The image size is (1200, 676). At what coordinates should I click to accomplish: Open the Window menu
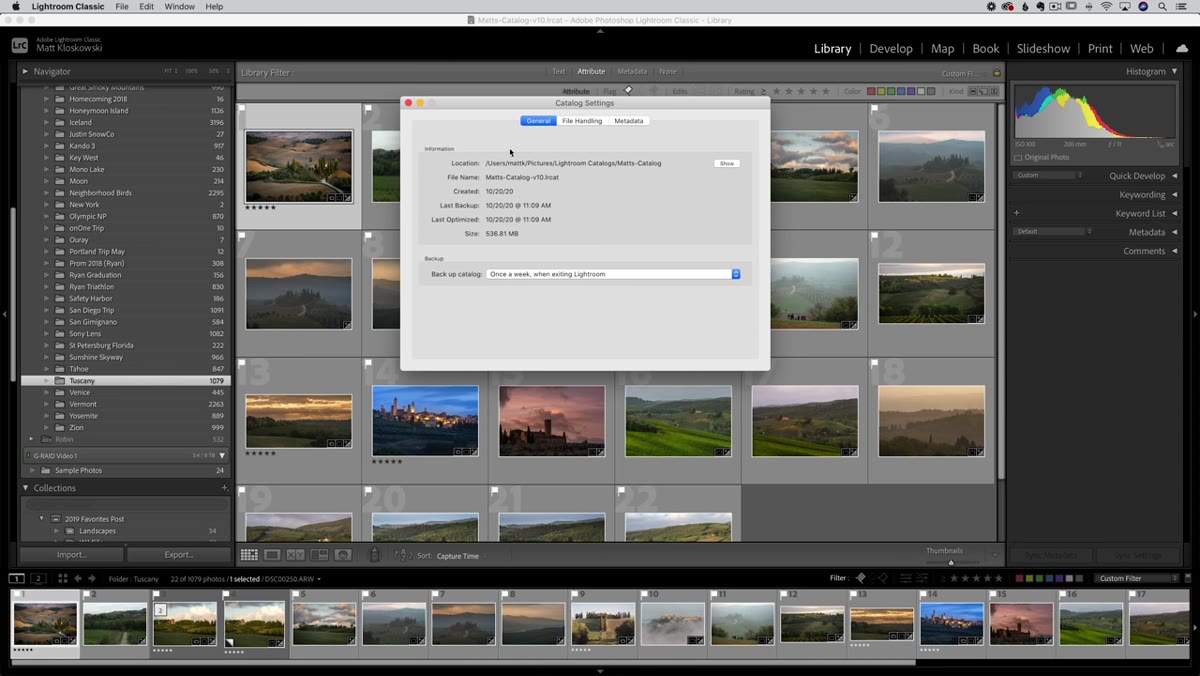tap(180, 6)
